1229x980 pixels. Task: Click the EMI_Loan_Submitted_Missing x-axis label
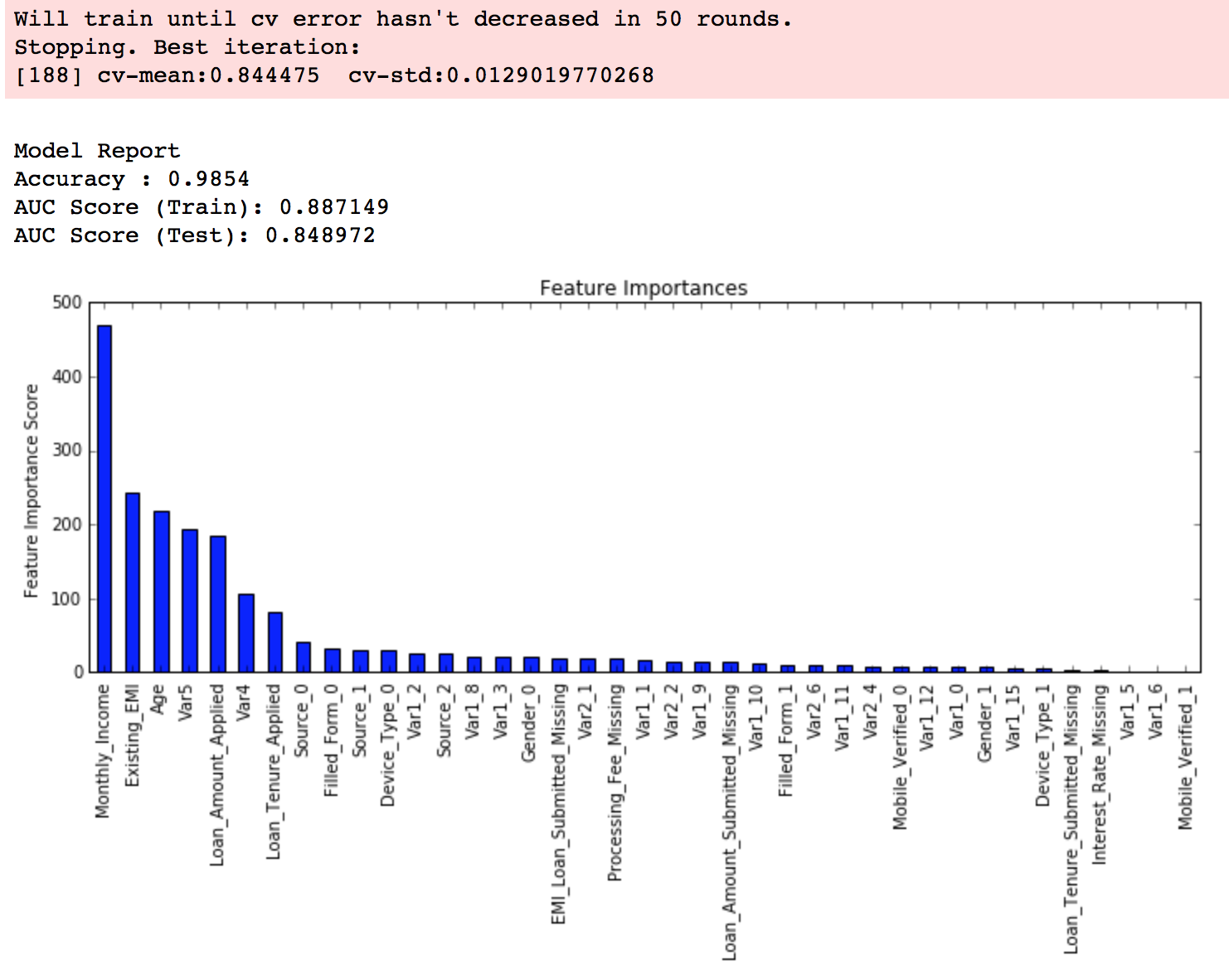coord(559,804)
